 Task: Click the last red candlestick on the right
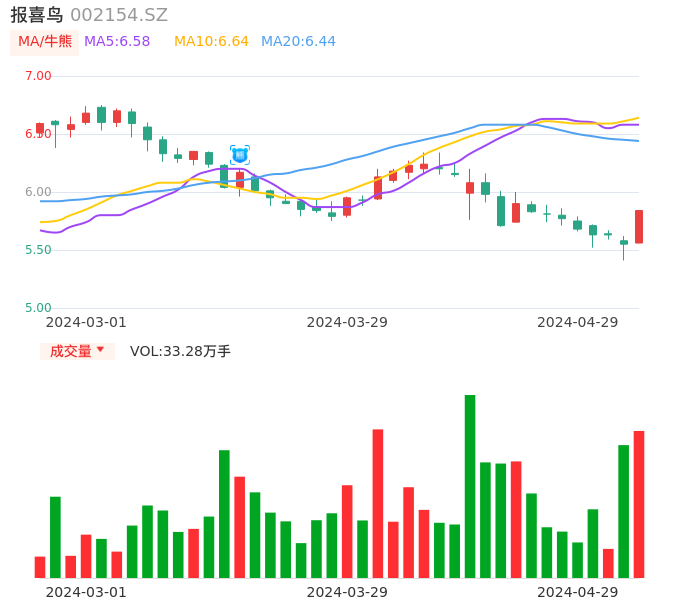639,226
